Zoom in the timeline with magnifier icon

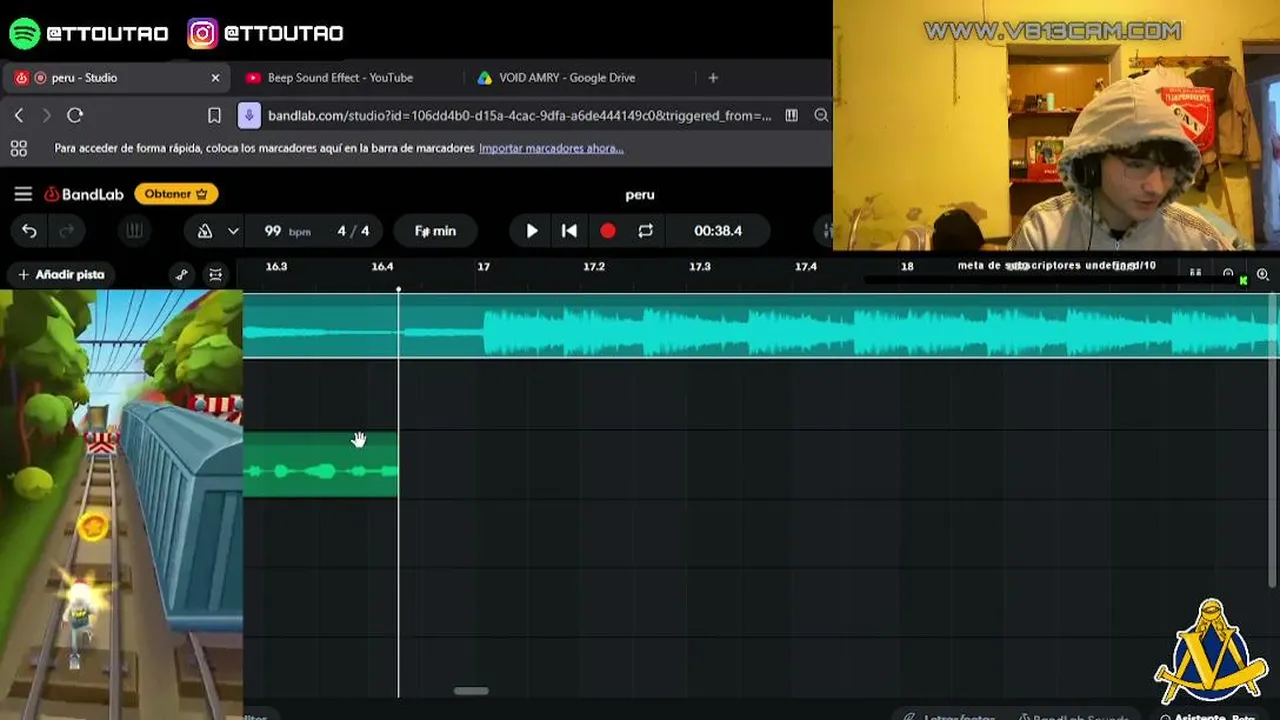pos(1263,274)
